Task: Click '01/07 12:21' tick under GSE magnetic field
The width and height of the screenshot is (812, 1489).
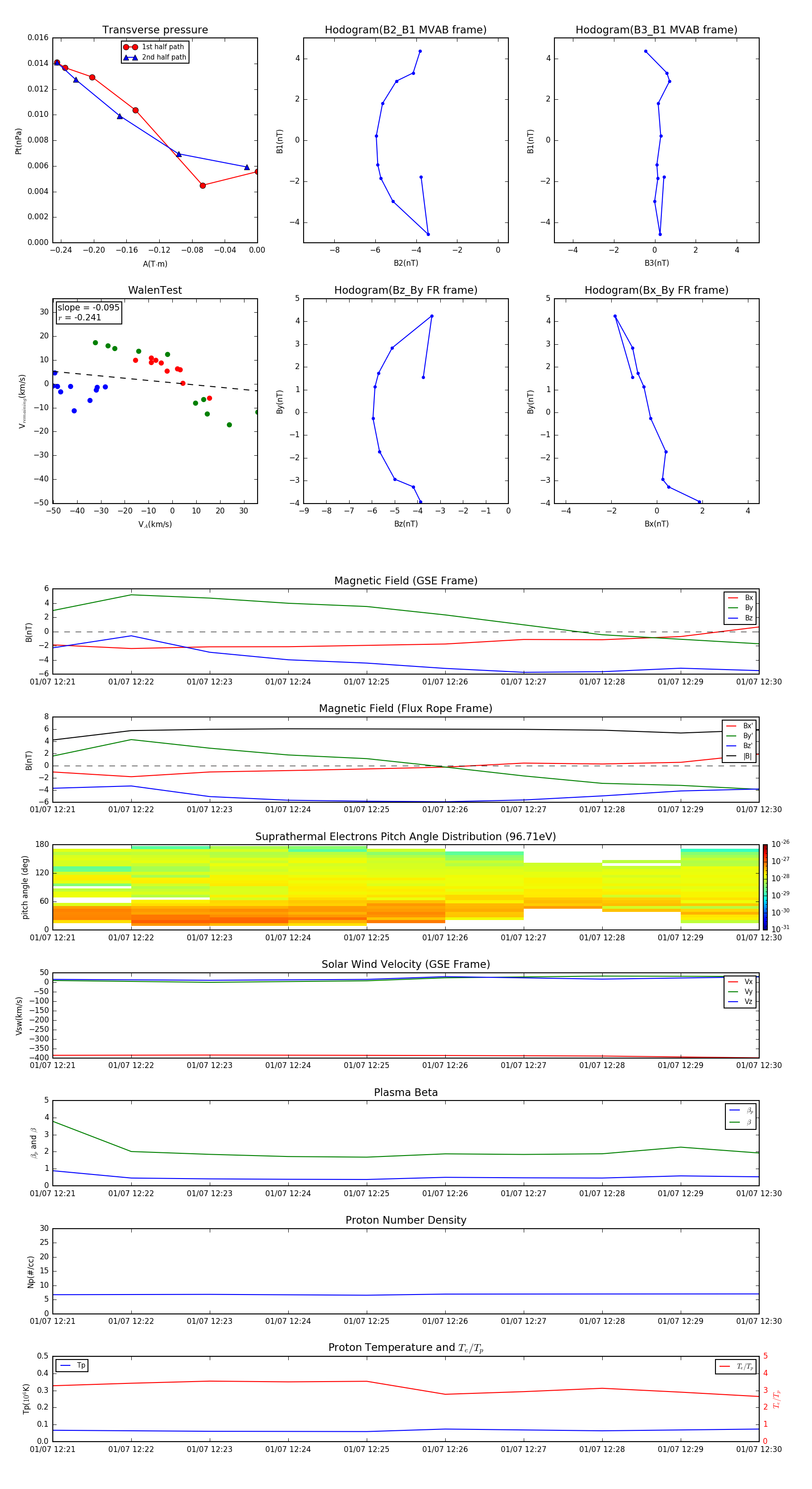Action: tap(53, 681)
